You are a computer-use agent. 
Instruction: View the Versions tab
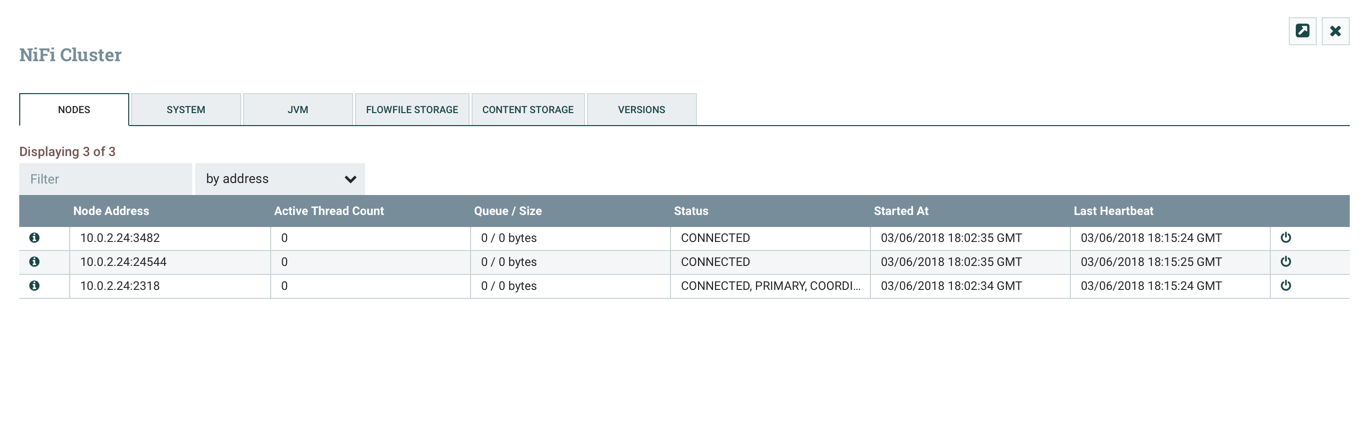pos(641,110)
